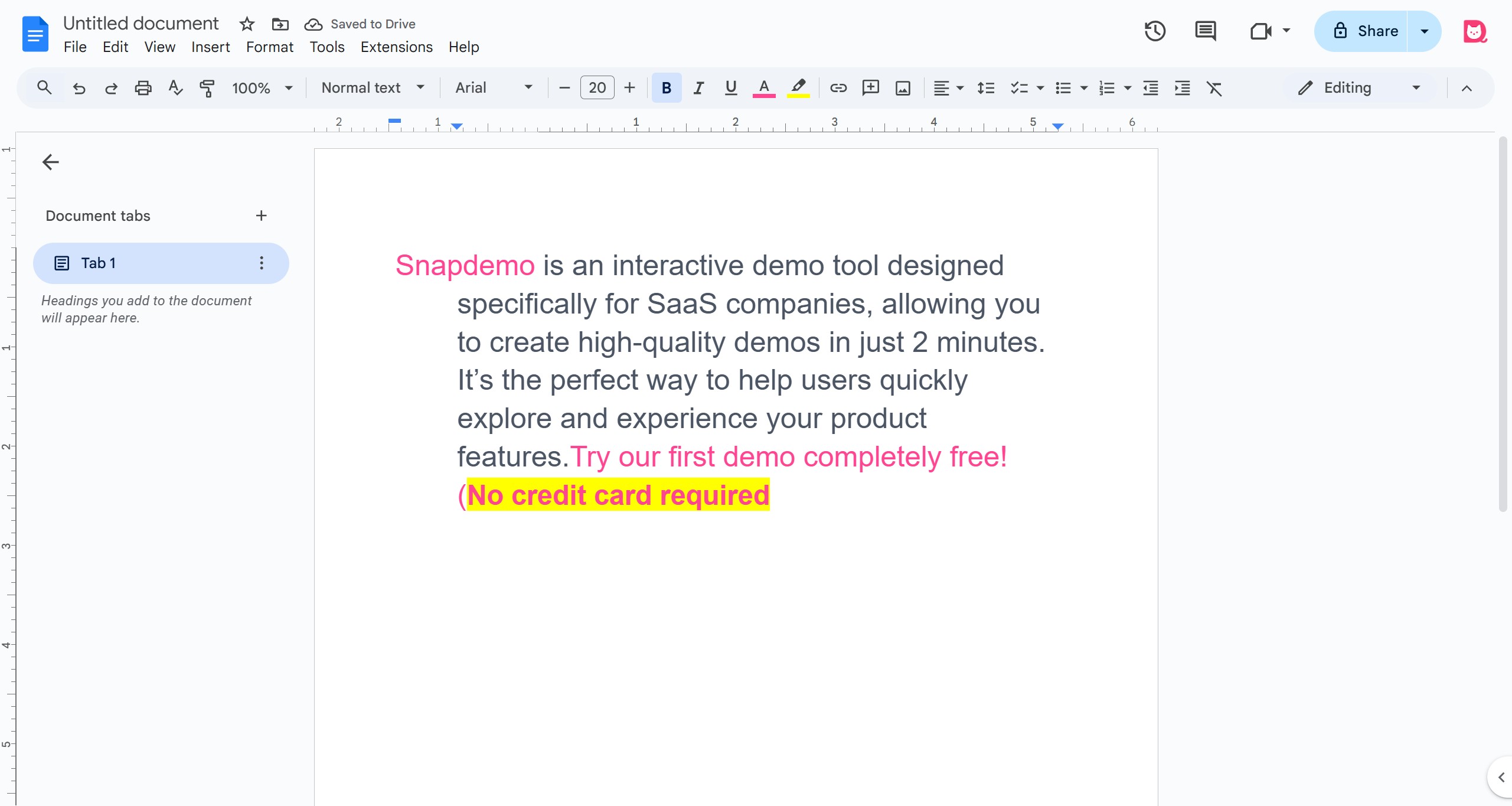Click the word Snapdemo in the document
1512x806 pixels.
click(465, 265)
